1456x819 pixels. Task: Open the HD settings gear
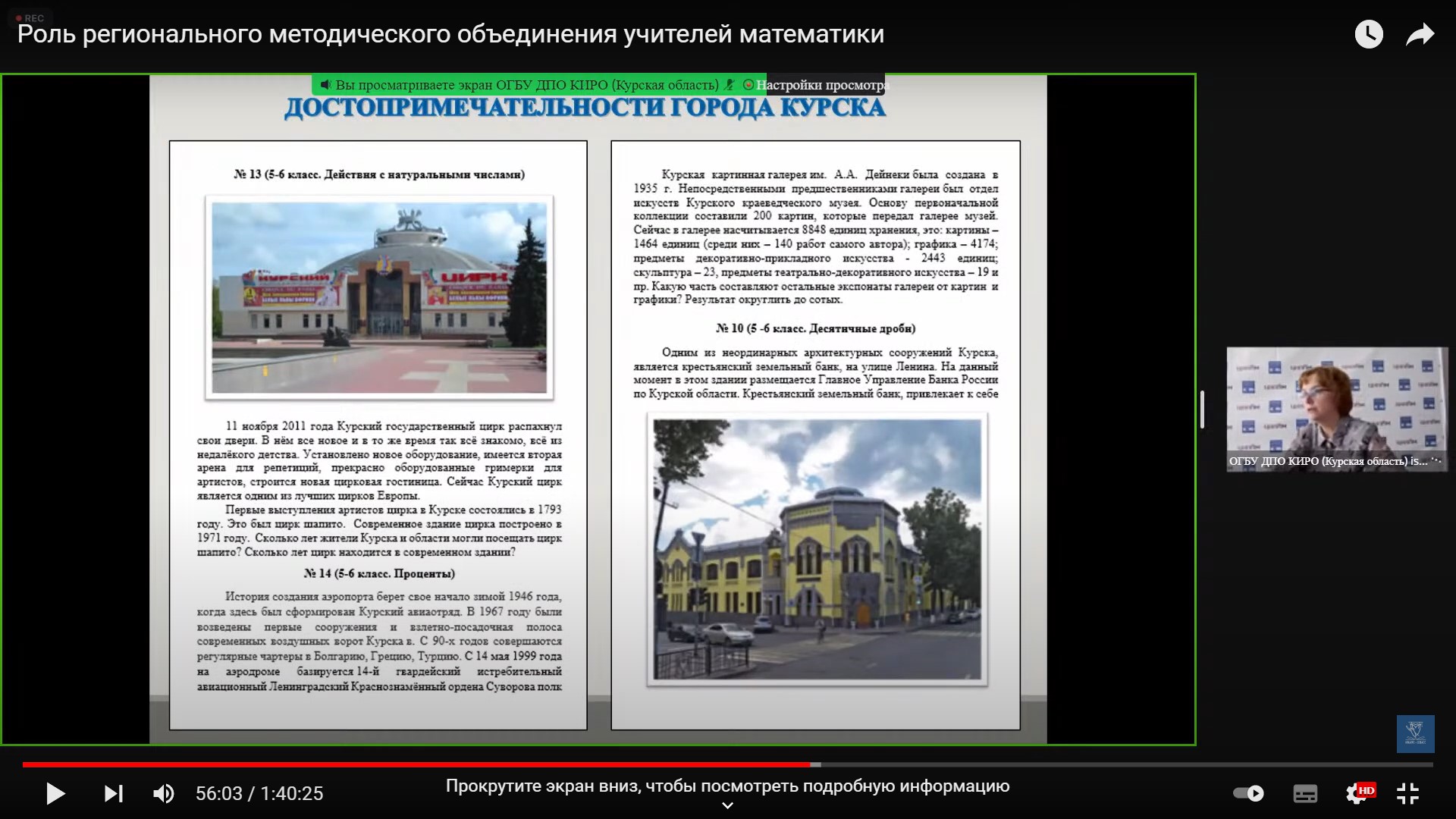pos(1359,793)
